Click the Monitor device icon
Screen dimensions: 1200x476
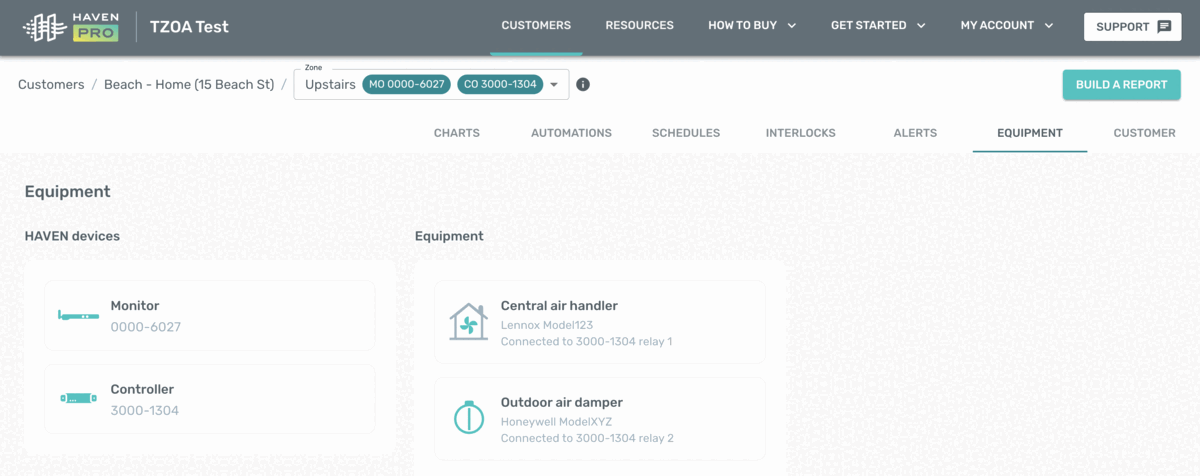[78, 316]
